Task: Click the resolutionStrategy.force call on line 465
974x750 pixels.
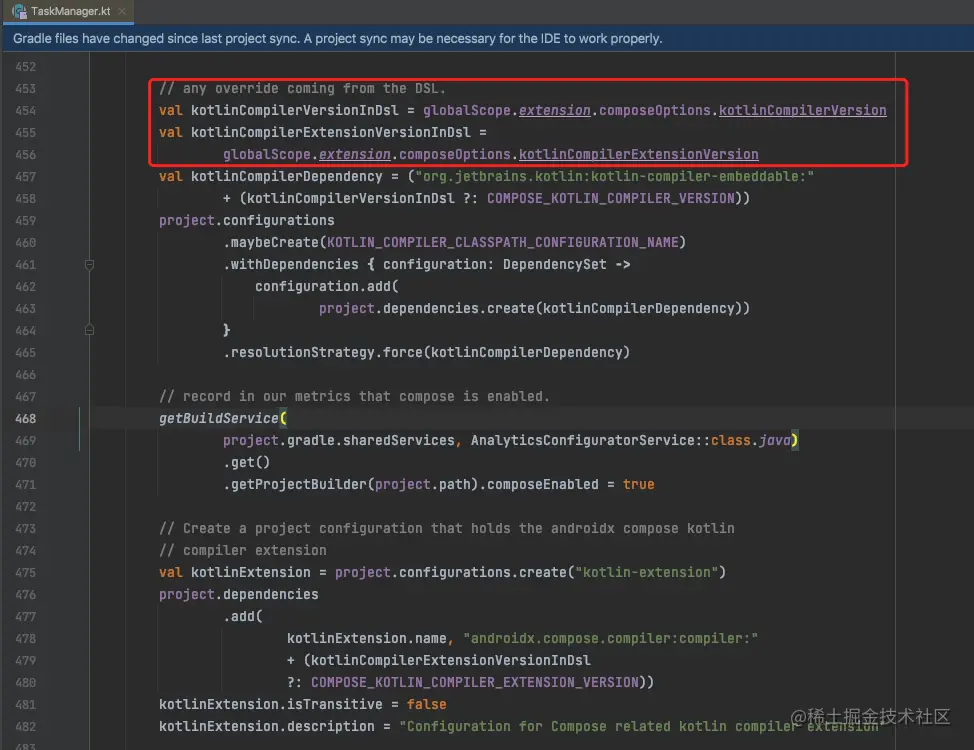Action: pyautogui.click(x=426, y=352)
